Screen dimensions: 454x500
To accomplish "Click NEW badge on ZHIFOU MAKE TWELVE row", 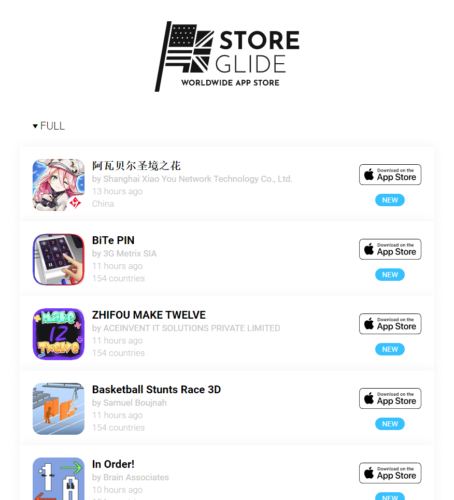I will pyautogui.click(x=390, y=350).
